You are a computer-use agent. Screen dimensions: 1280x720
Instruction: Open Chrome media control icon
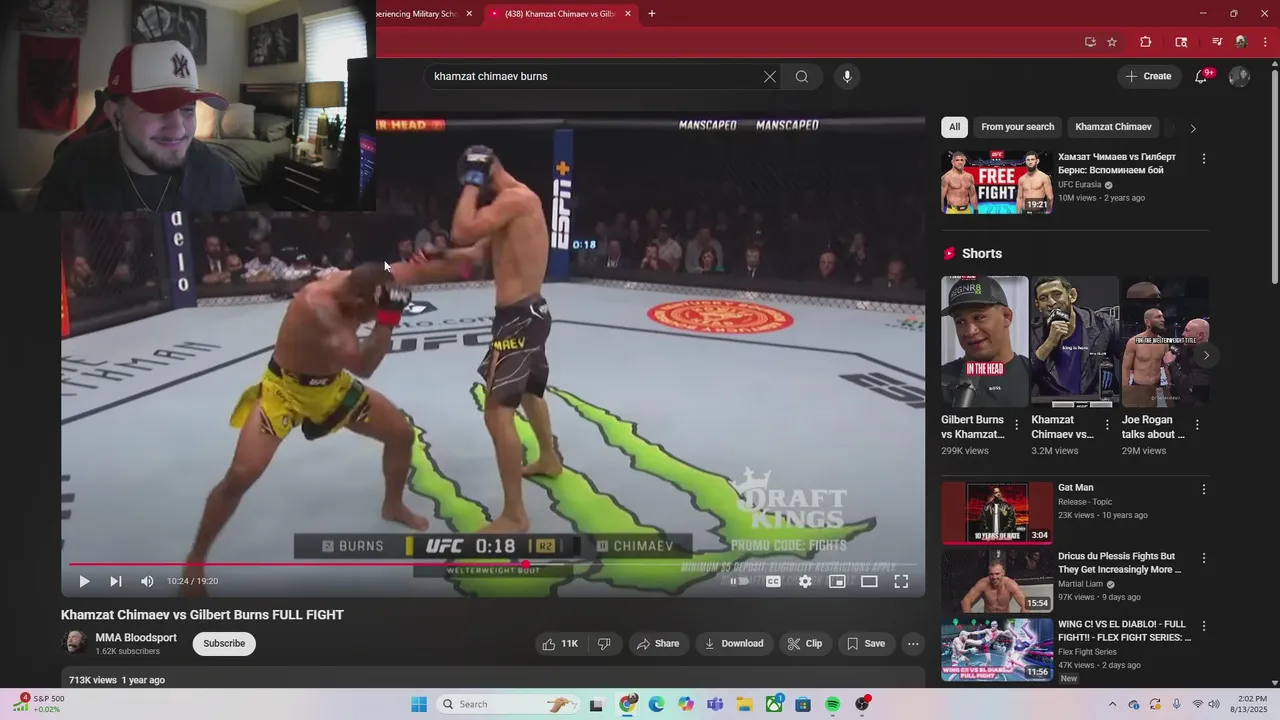(1217, 42)
